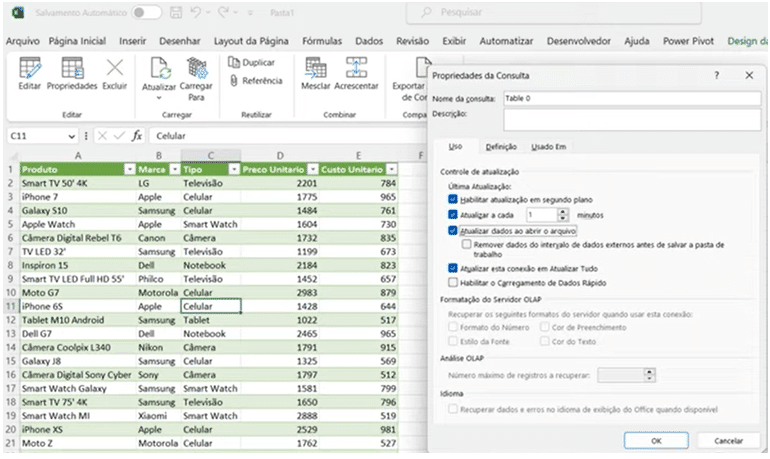This screenshot has width=770, height=459.
Task: Adjust the minutes interval spinner arrows
Action: click(563, 215)
